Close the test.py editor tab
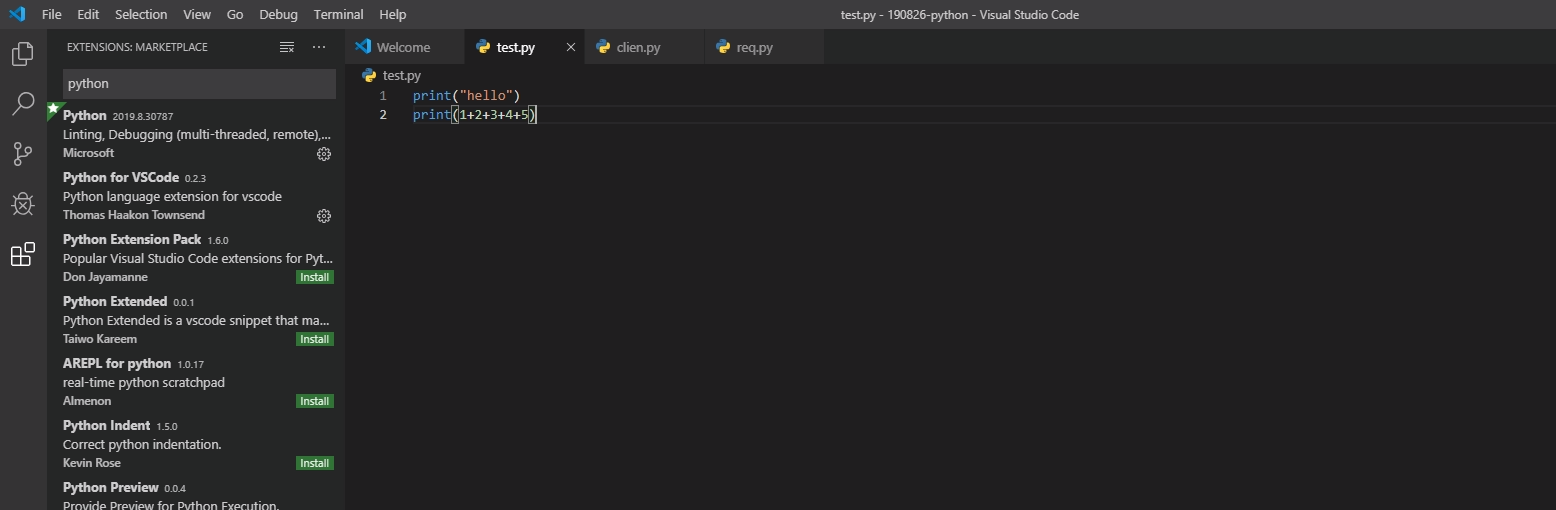Viewport: 1556px width, 510px height. coord(571,47)
